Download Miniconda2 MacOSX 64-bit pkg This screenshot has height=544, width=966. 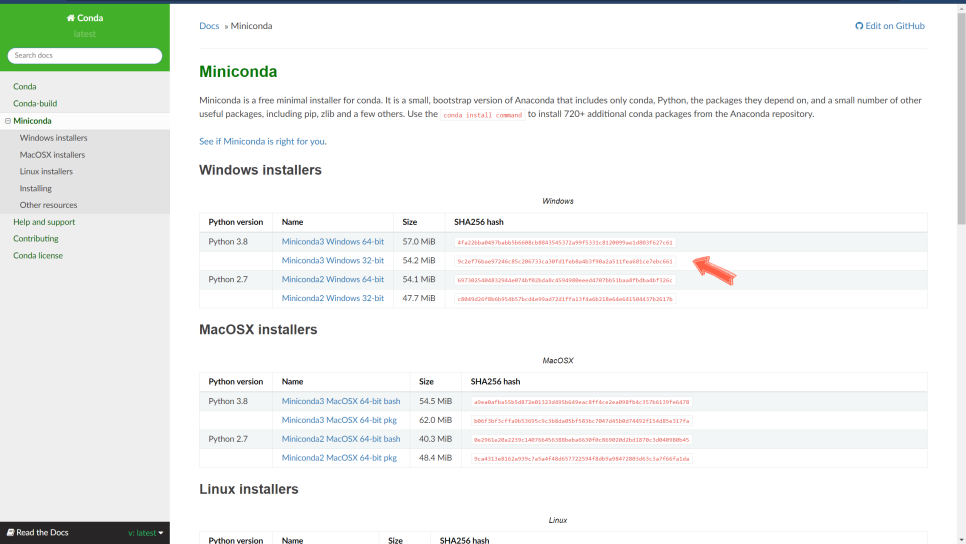pos(339,458)
